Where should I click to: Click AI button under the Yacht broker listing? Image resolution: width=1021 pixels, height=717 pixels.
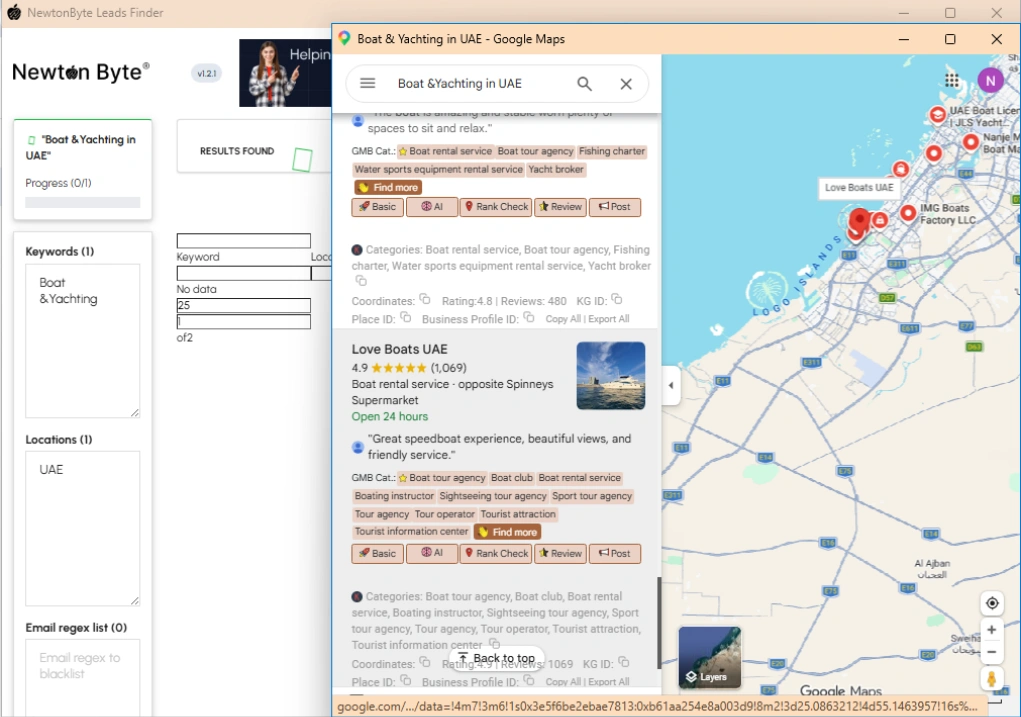432,207
